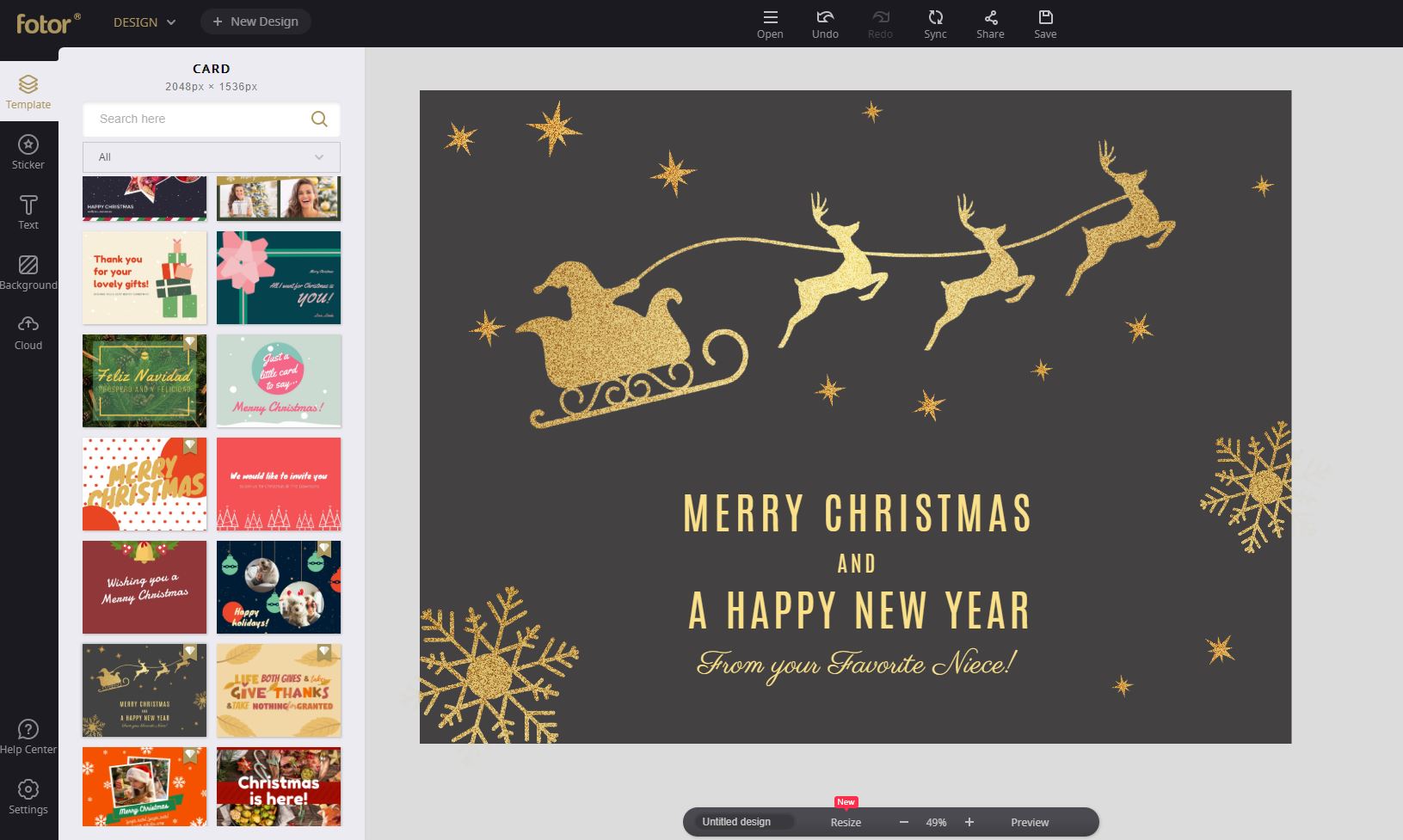Choose the All I want for Christmas is you template
1403x840 pixels.
(279, 278)
